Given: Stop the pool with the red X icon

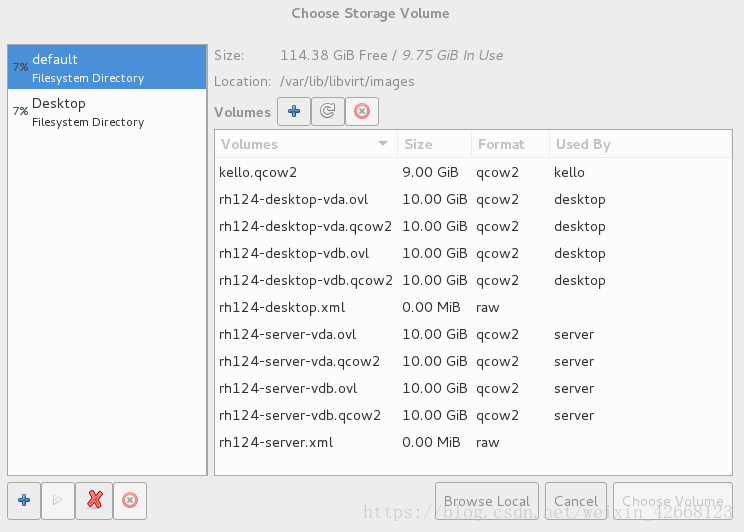Looking at the screenshot, I should (94, 501).
